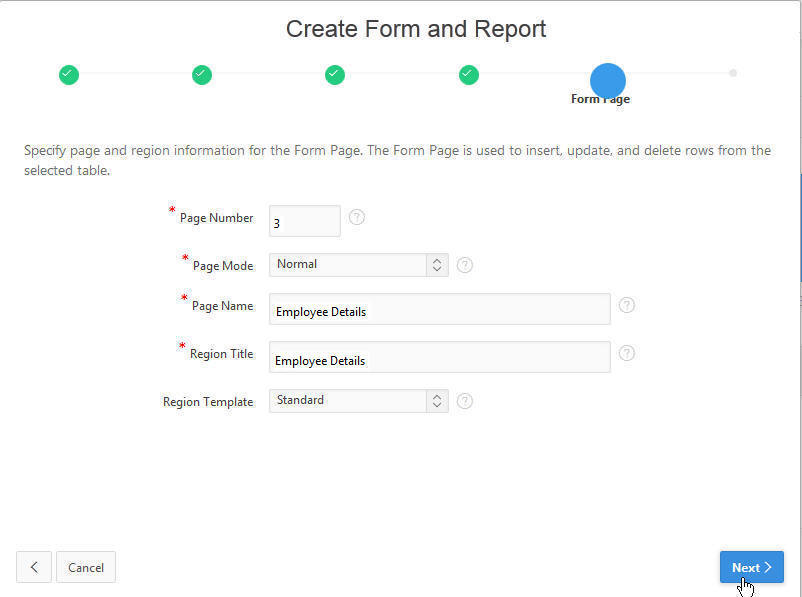Viewport: 802px width, 597px height.
Task: Cancel the Create Form and Report wizard
Action: pyautogui.click(x=86, y=567)
